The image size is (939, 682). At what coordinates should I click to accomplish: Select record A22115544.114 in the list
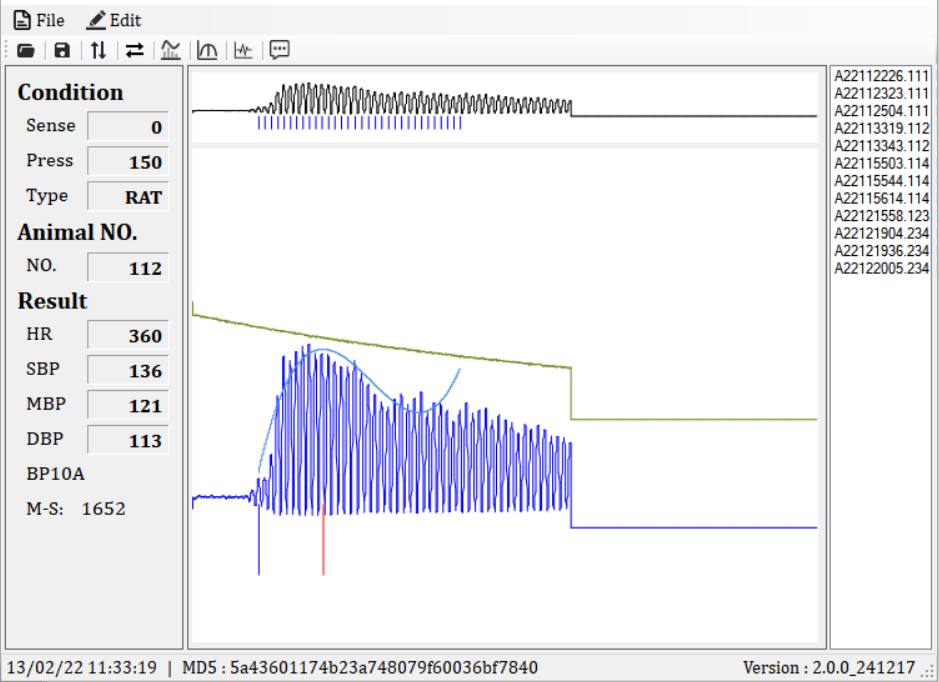[x=881, y=181]
